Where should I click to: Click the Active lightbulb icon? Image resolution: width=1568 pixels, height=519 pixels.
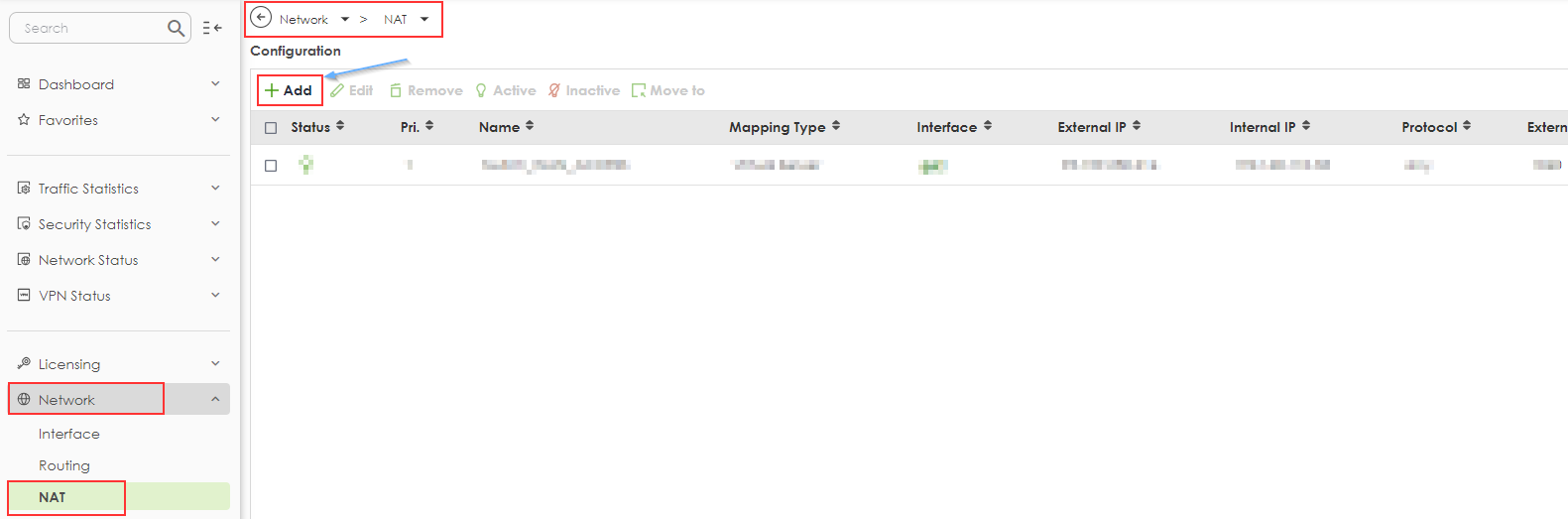pos(482,90)
